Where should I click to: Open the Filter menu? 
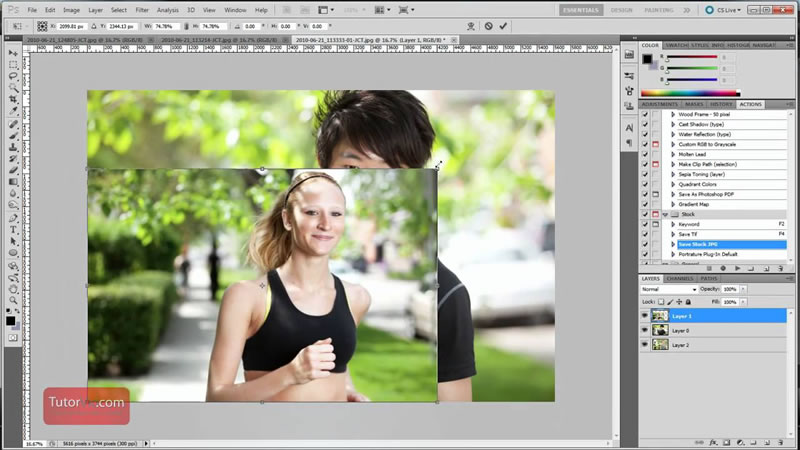[x=142, y=10]
